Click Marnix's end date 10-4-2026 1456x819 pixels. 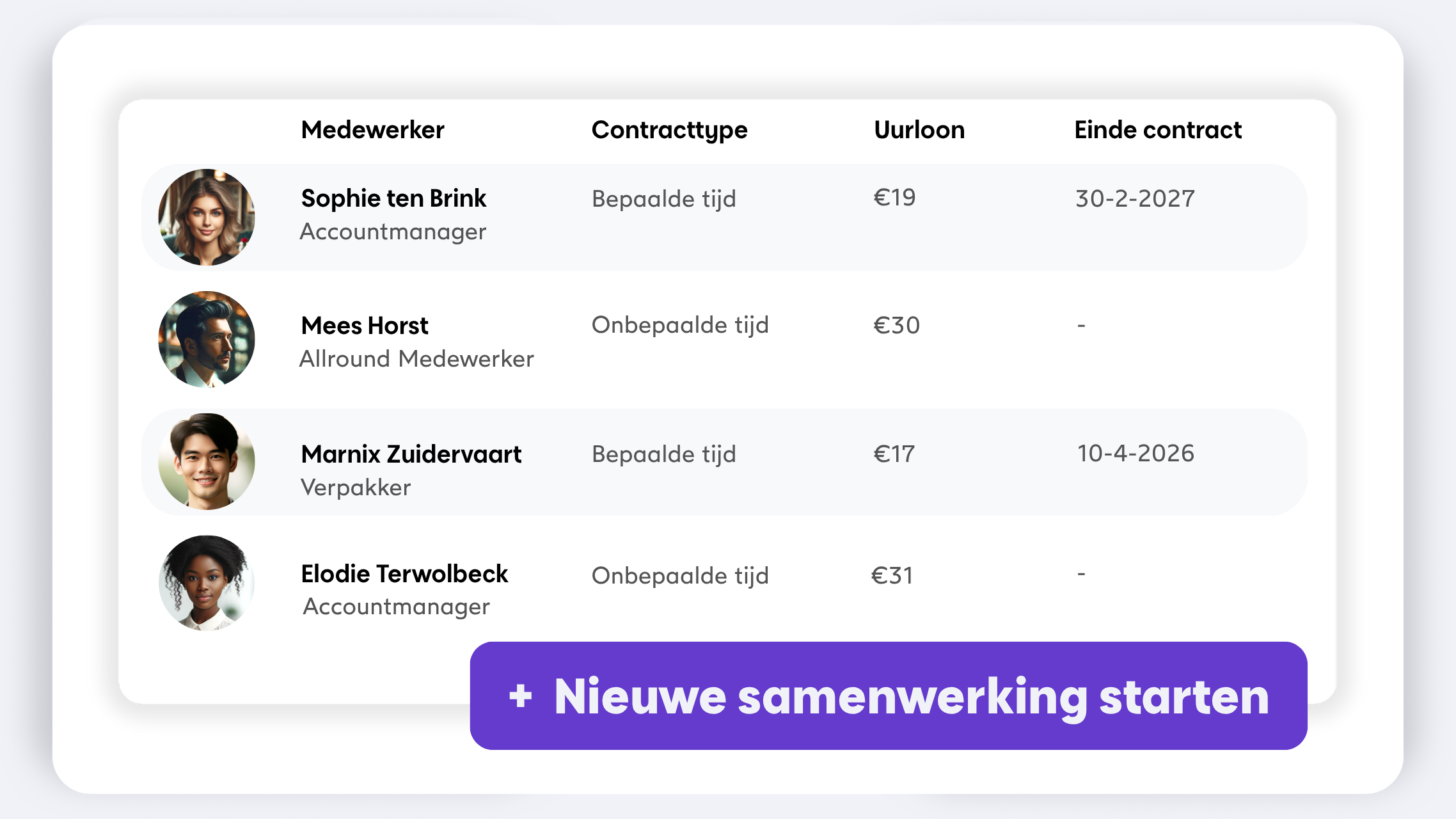point(1136,454)
